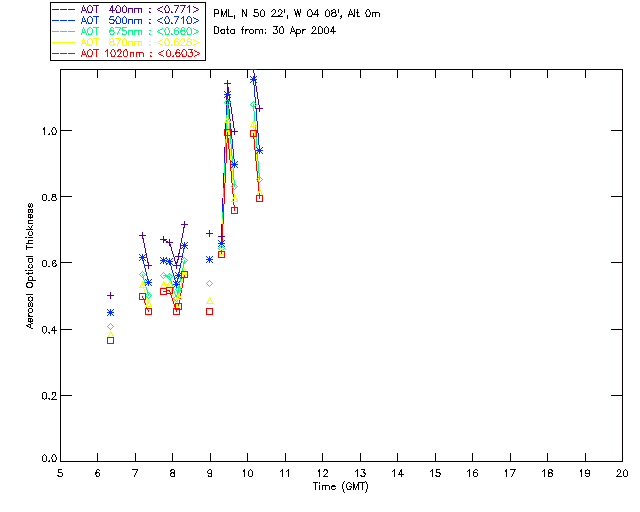
Task: Click the 12 tick label on time axis
Action: point(323,473)
